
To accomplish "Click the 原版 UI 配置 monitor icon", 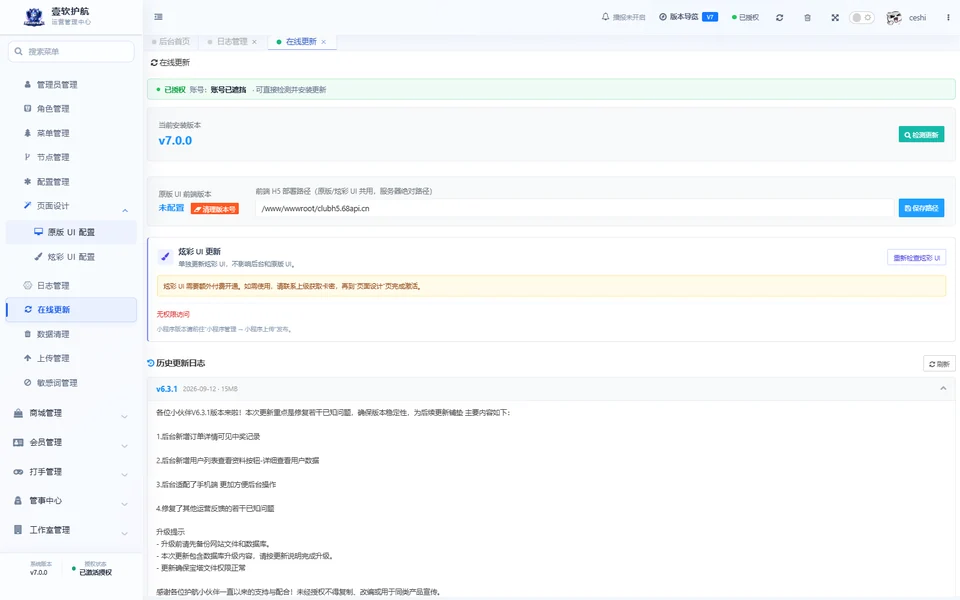I will pyautogui.click(x=39, y=232).
